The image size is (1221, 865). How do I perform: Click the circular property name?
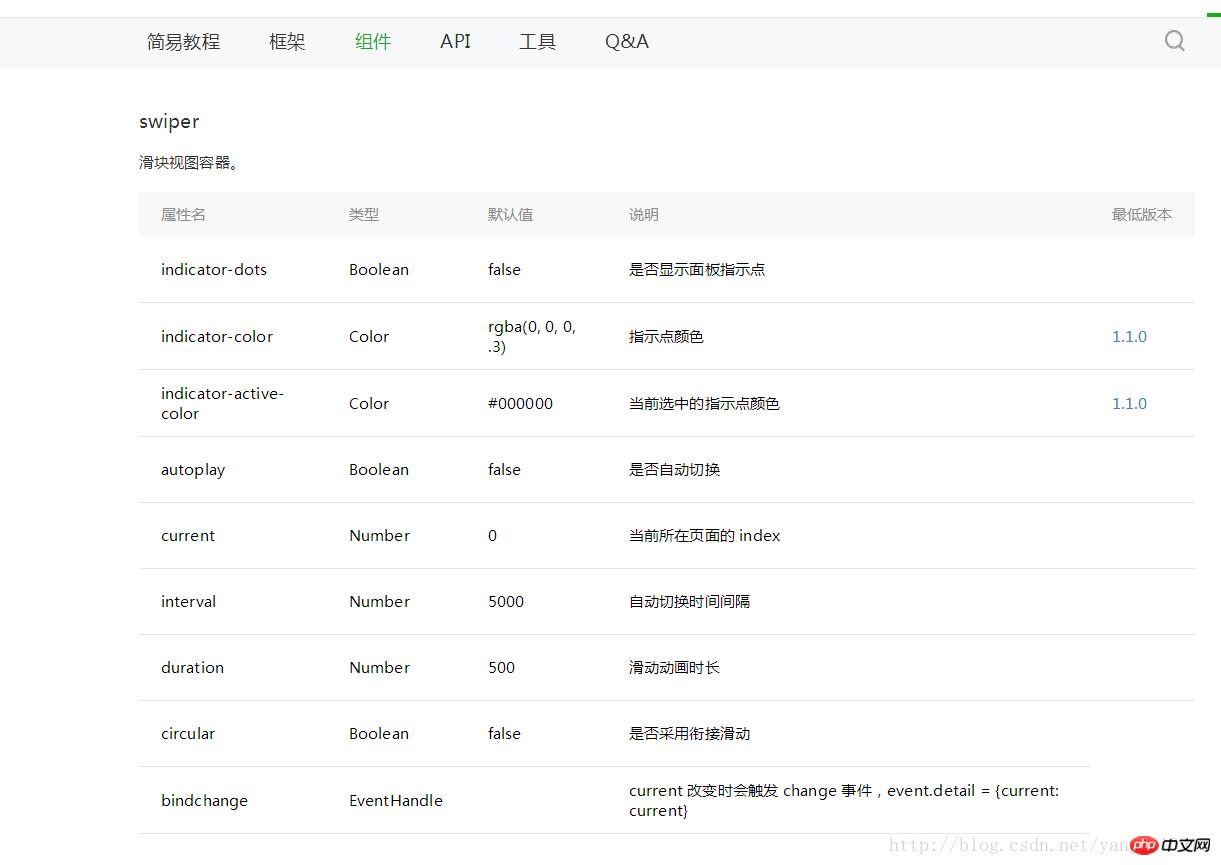(x=188, y=734)
